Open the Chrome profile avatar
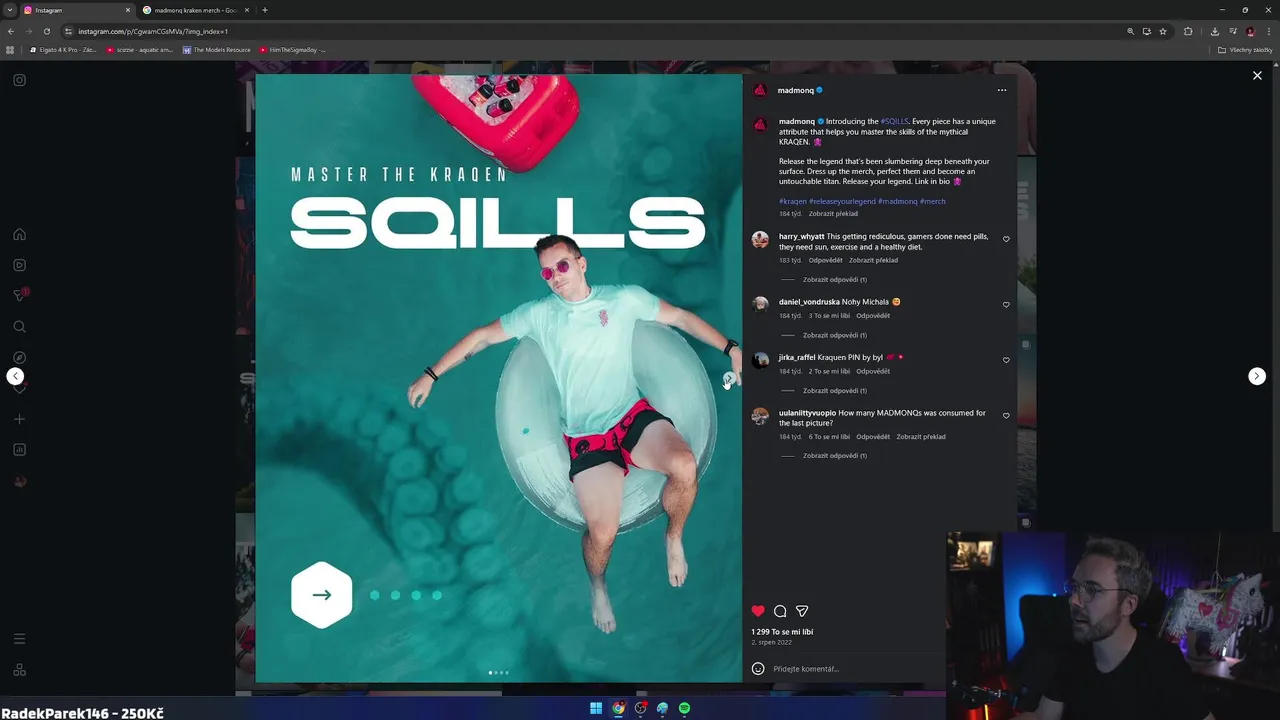Screen dimensions: 1280x720 (1250, 31)
